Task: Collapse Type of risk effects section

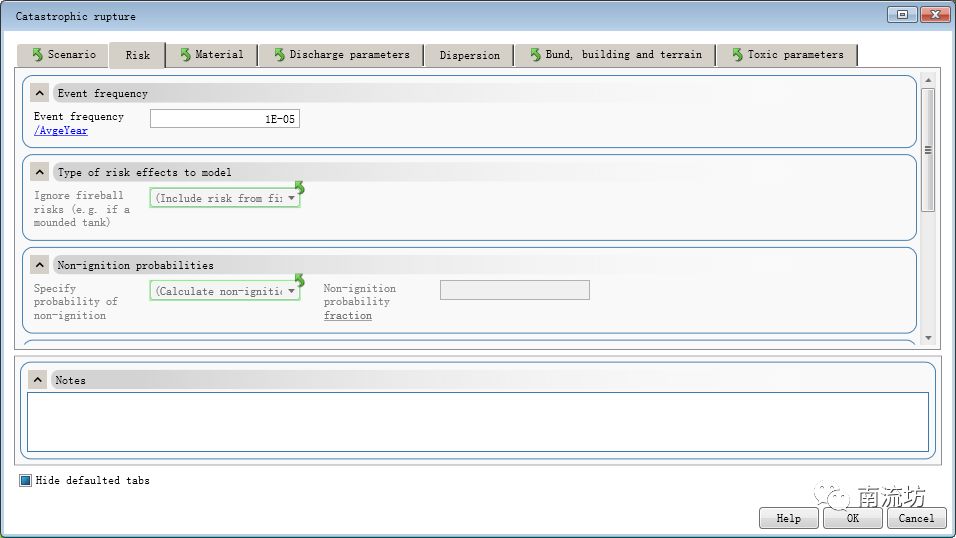Action: click(x=39, y=172)
